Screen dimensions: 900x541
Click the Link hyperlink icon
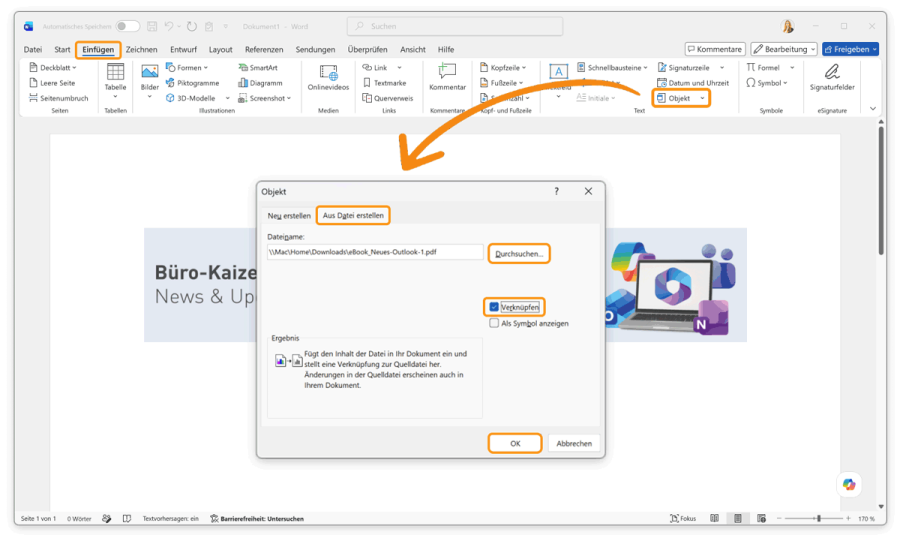click(x=367, y=68)
